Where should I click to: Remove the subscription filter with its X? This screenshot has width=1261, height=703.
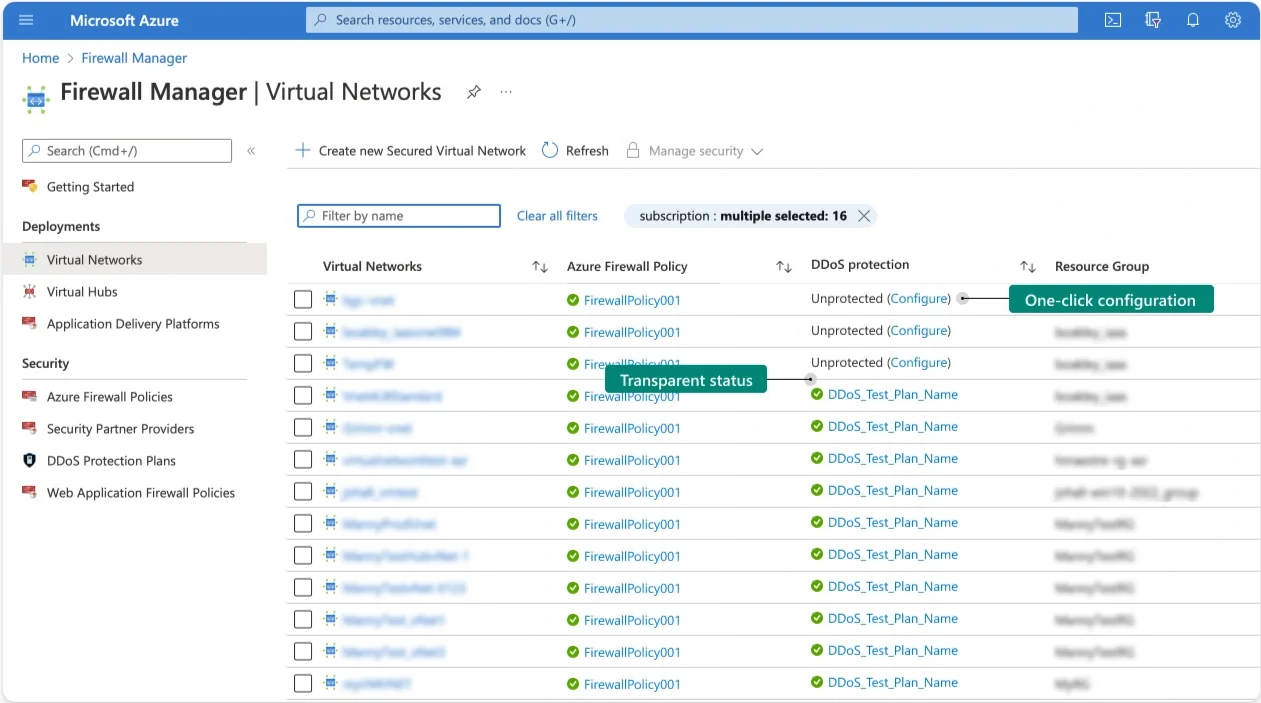864,216
